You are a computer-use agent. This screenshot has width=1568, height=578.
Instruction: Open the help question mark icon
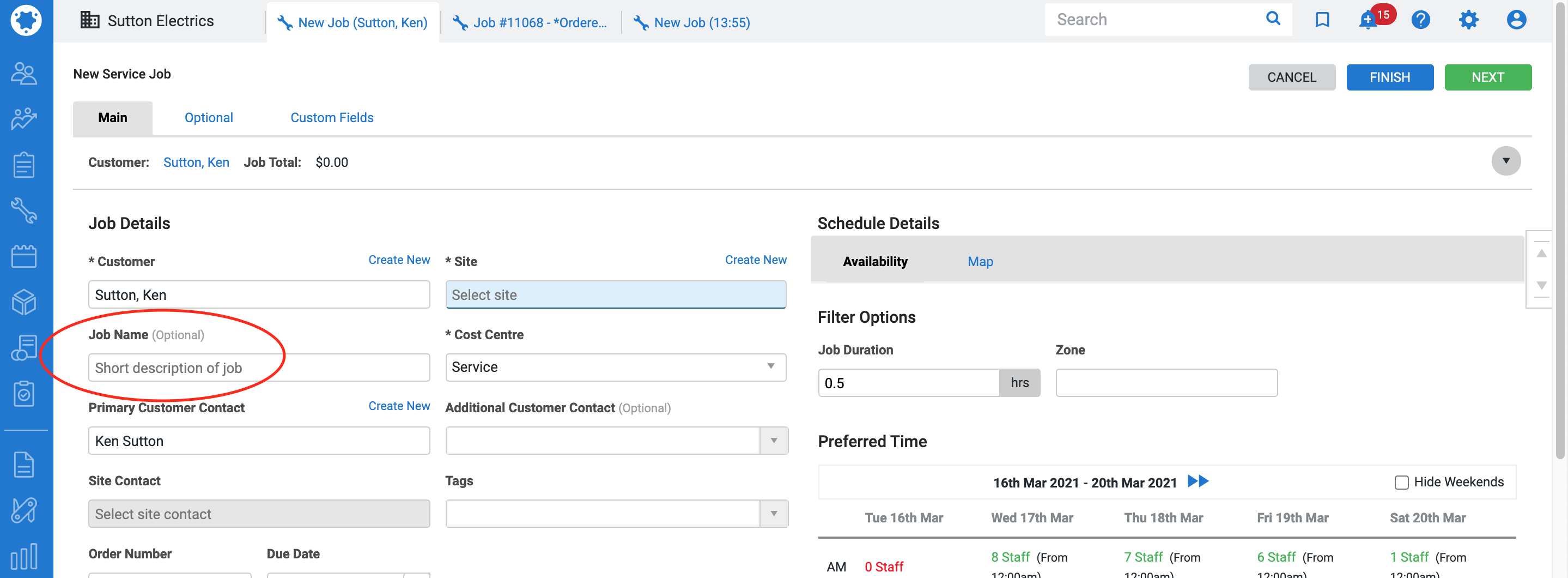[1420, 20]
